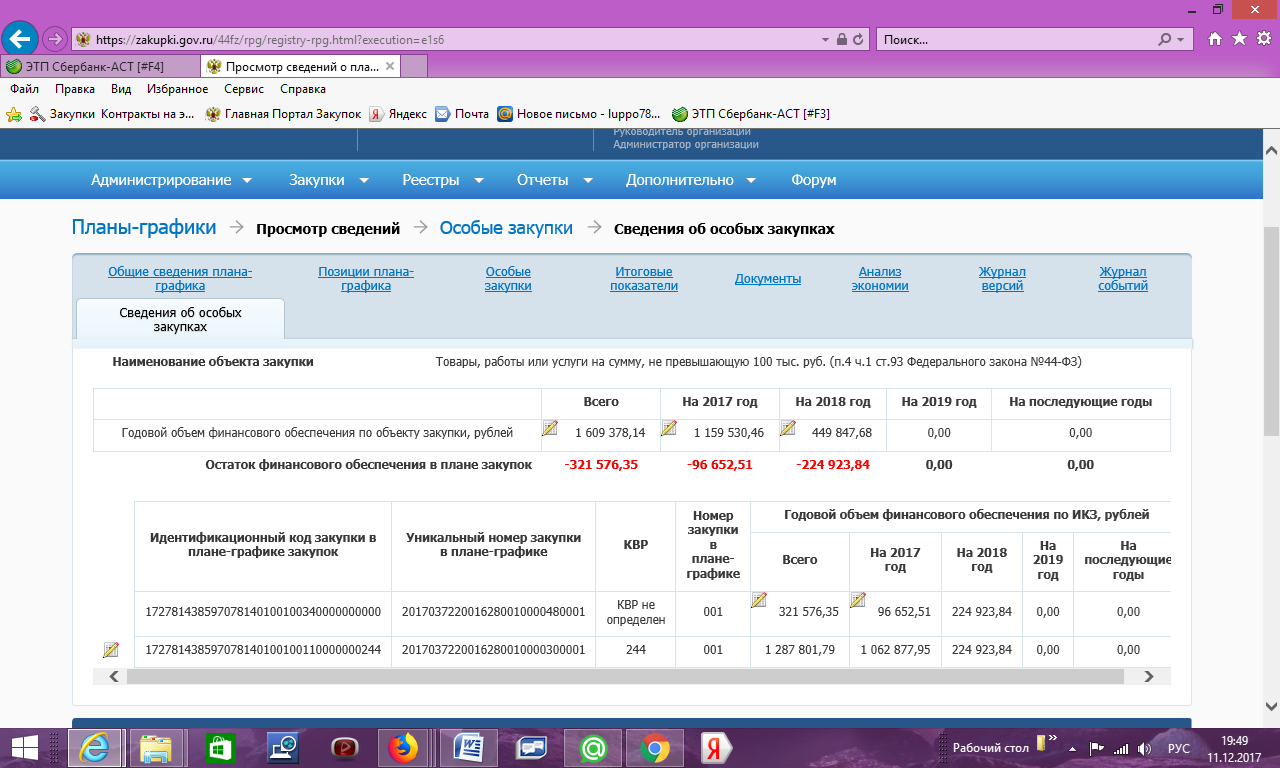Open the Избранное menu

click(x=177, y=89)
